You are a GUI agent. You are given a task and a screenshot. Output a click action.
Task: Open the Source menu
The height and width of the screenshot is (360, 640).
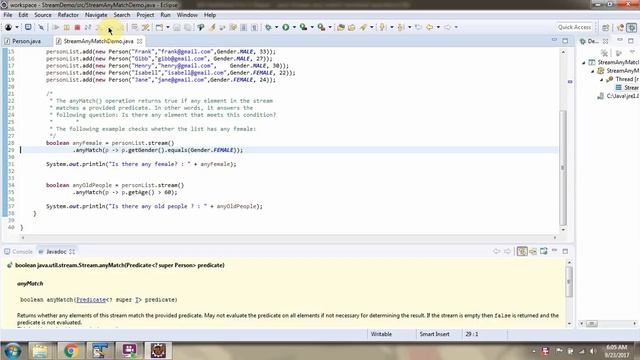[43, 15]
